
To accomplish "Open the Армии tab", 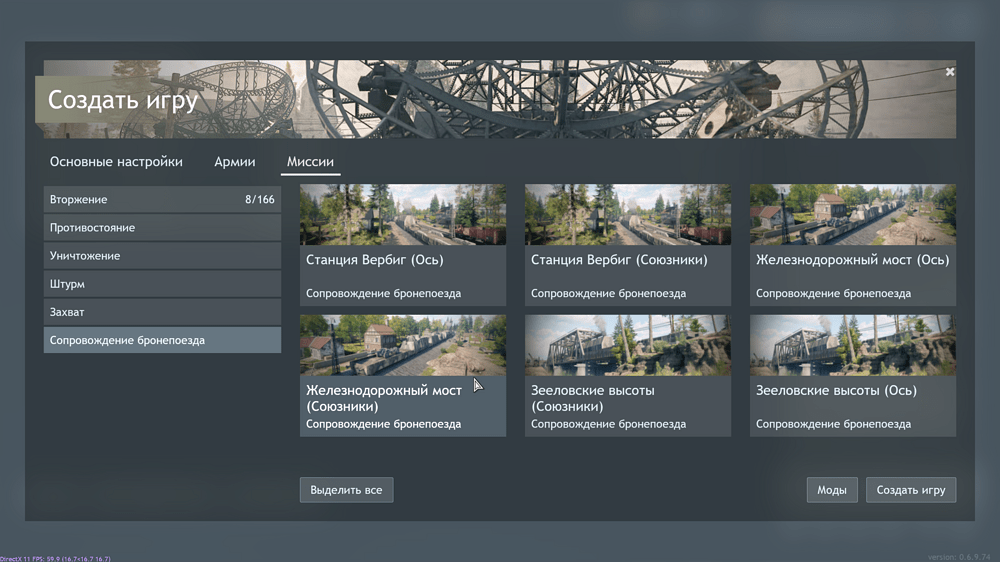I will [235, 162].
